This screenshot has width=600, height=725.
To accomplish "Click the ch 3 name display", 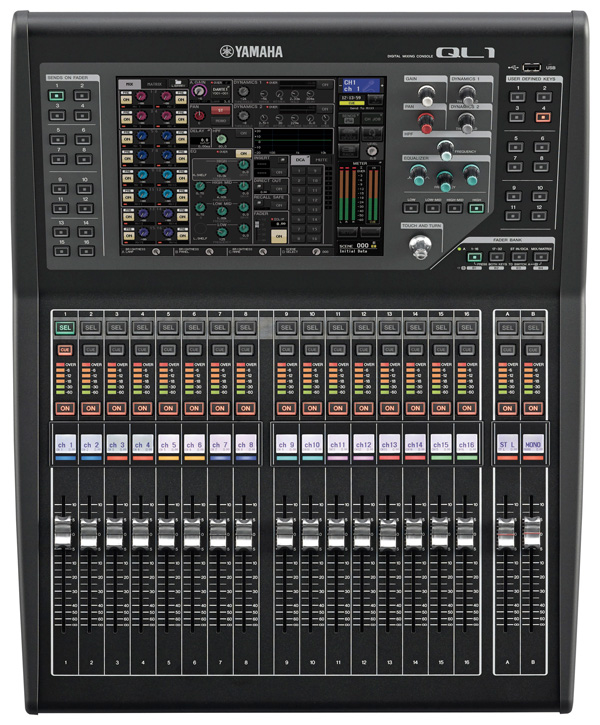I will tap(117, 445).
